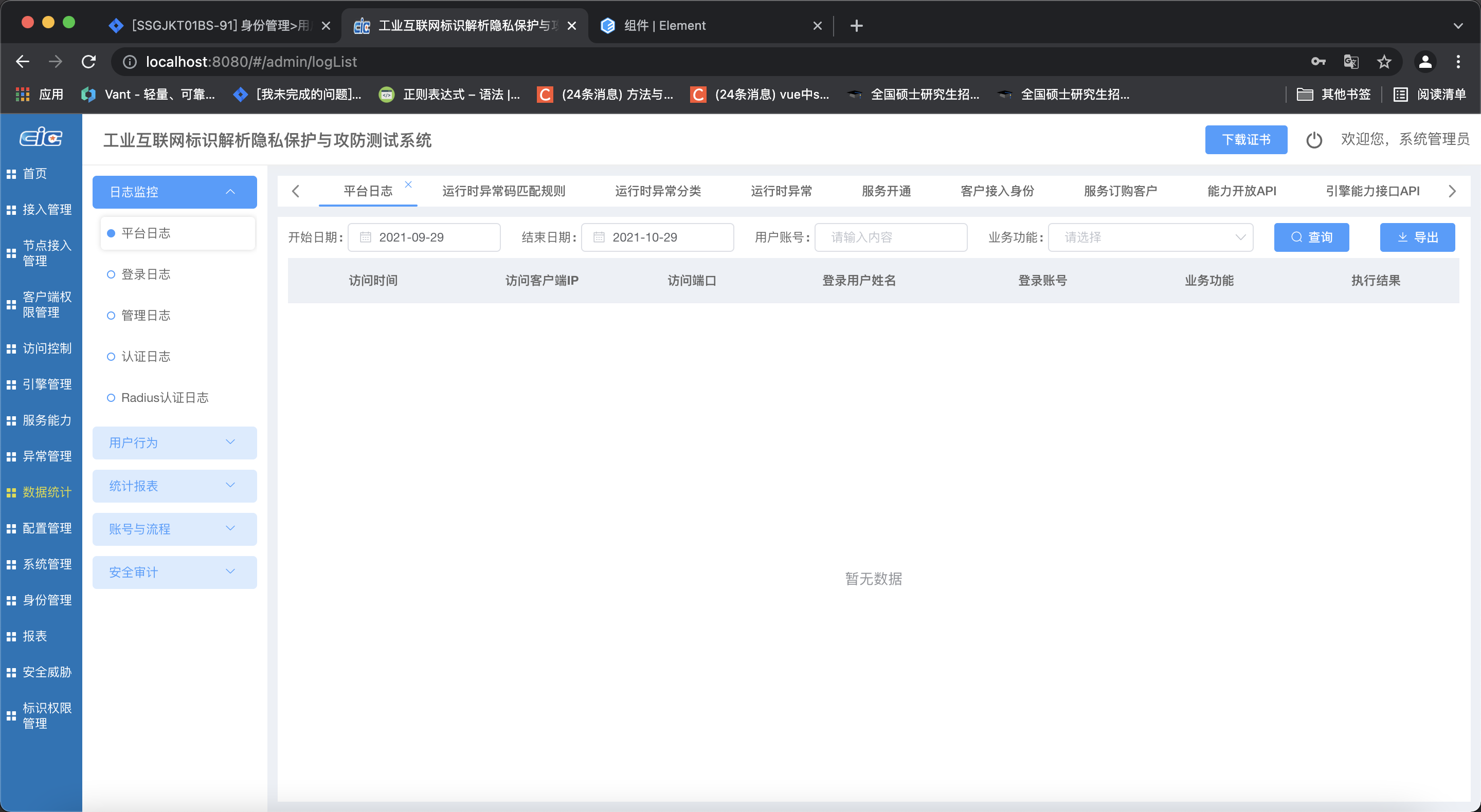
Task: Open the Chrome three-dot menu
Action: point(1458,62)
